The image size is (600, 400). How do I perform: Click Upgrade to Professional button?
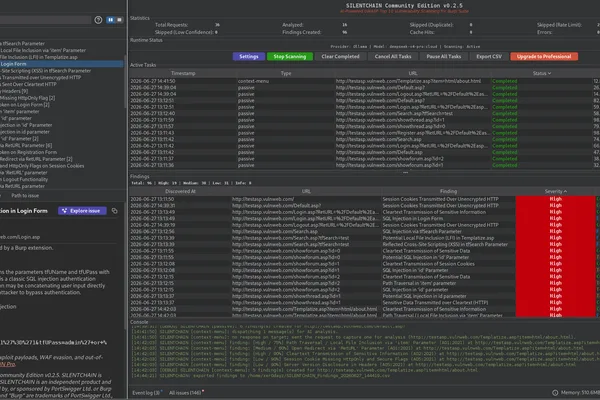coord(544,57)
